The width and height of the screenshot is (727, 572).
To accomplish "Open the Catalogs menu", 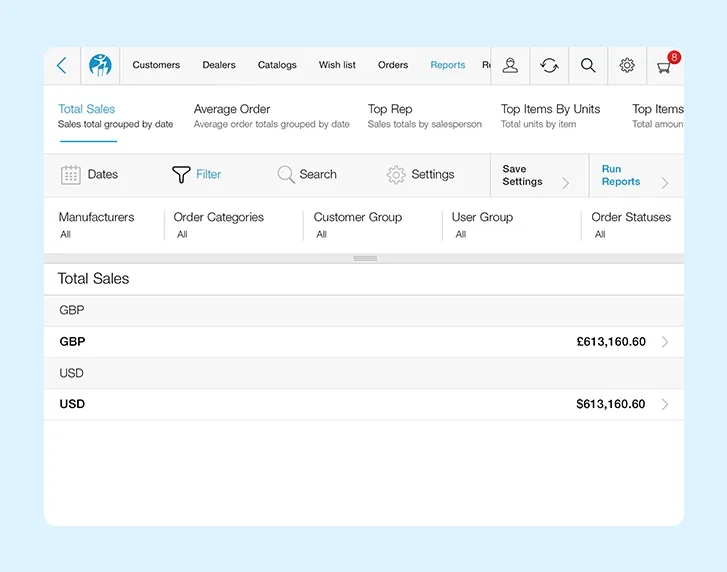I will coord(277,65).
